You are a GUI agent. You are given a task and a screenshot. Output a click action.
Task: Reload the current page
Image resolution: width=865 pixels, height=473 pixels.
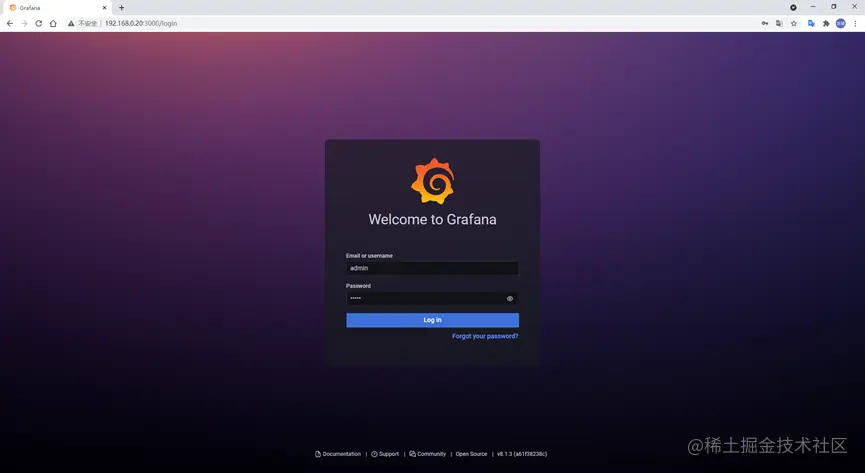39,23
